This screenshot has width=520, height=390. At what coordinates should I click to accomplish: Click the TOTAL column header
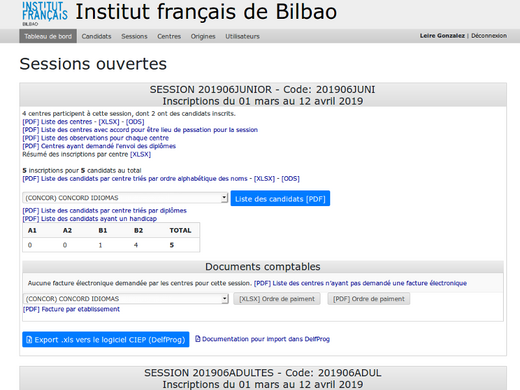tap(180, 230)
